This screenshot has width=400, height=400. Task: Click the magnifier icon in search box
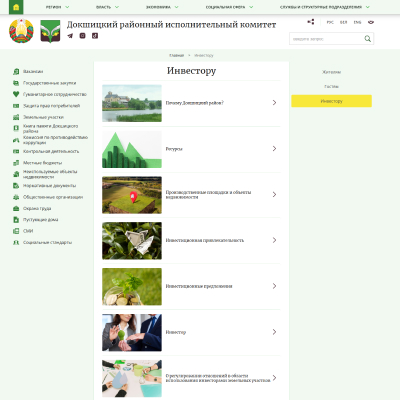pyautogui.click(x=367, y=39)
